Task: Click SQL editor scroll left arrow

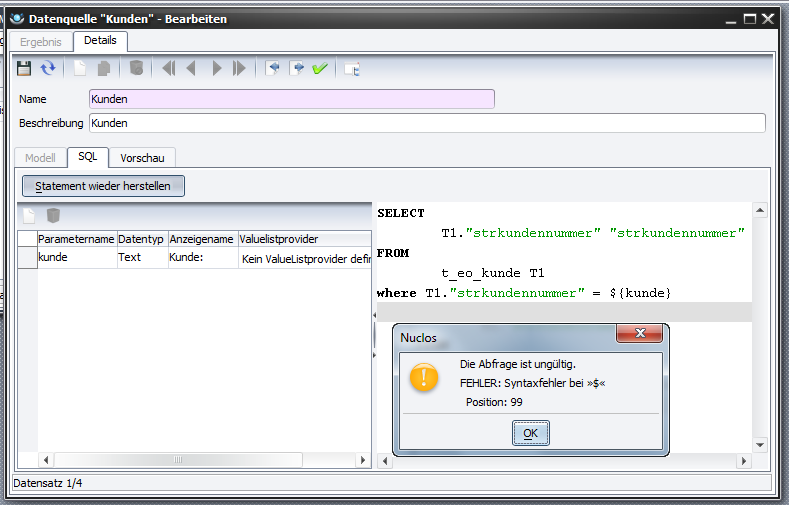Action: click(385, 461)
